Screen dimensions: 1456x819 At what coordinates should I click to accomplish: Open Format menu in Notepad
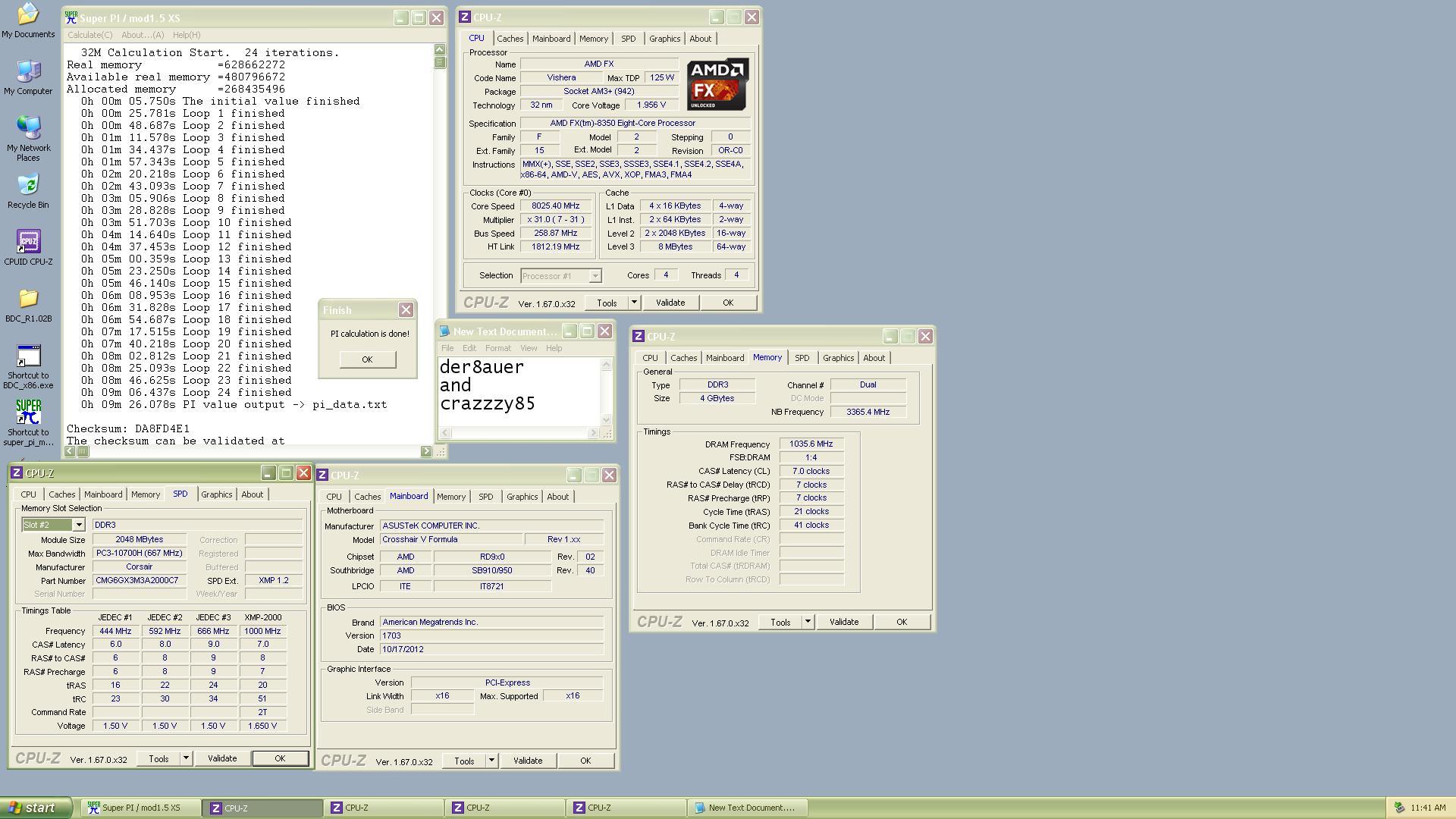[x=497, y=348]
